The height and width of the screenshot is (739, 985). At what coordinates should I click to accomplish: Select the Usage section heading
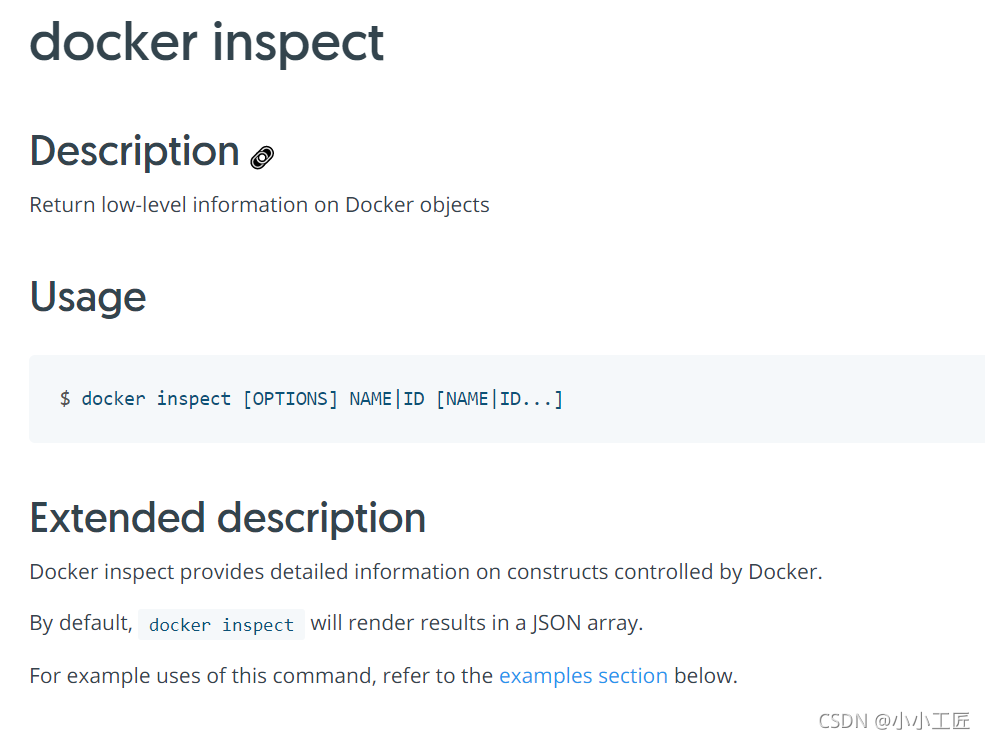(88, 297)
